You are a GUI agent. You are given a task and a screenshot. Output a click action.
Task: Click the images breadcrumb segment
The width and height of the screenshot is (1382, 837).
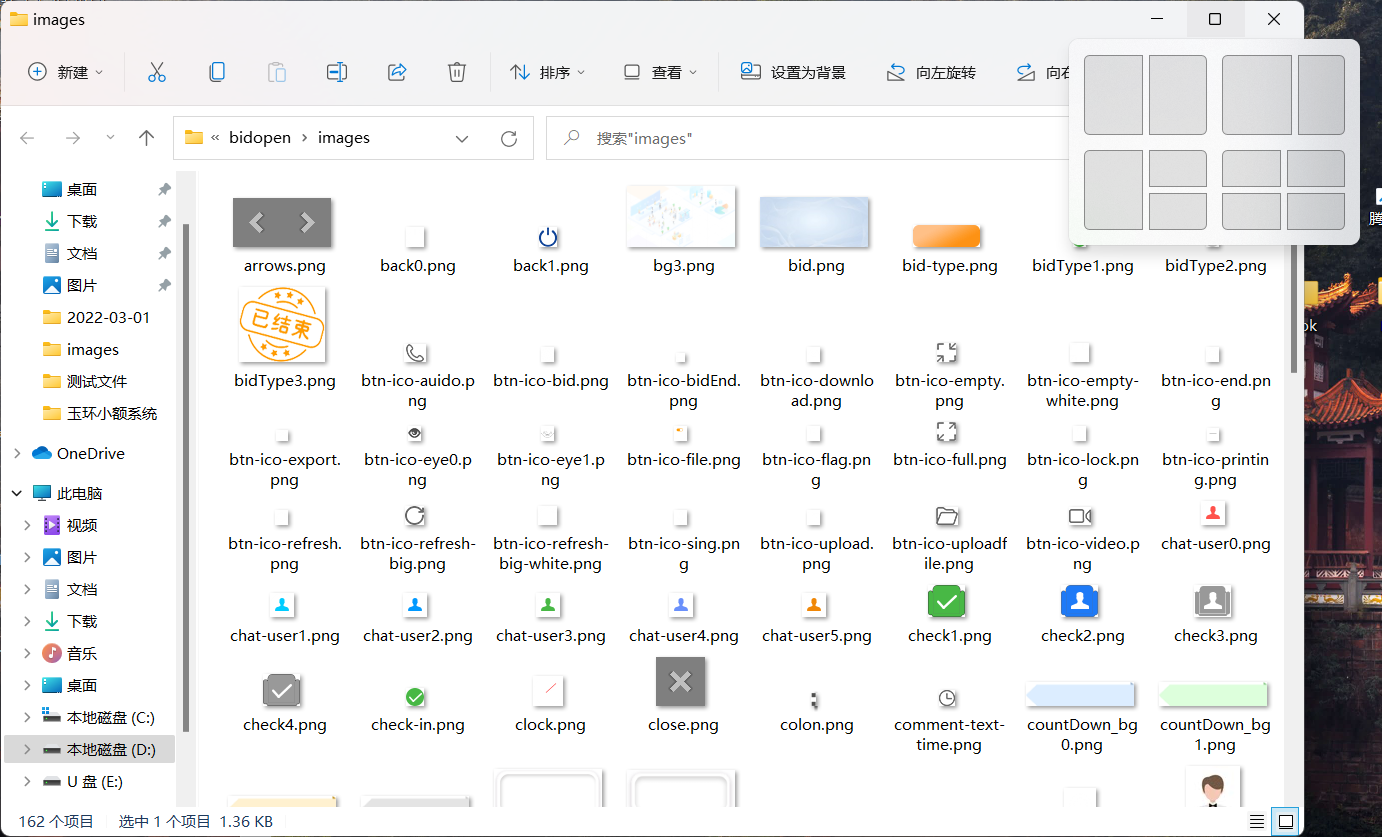pos(344,138)
